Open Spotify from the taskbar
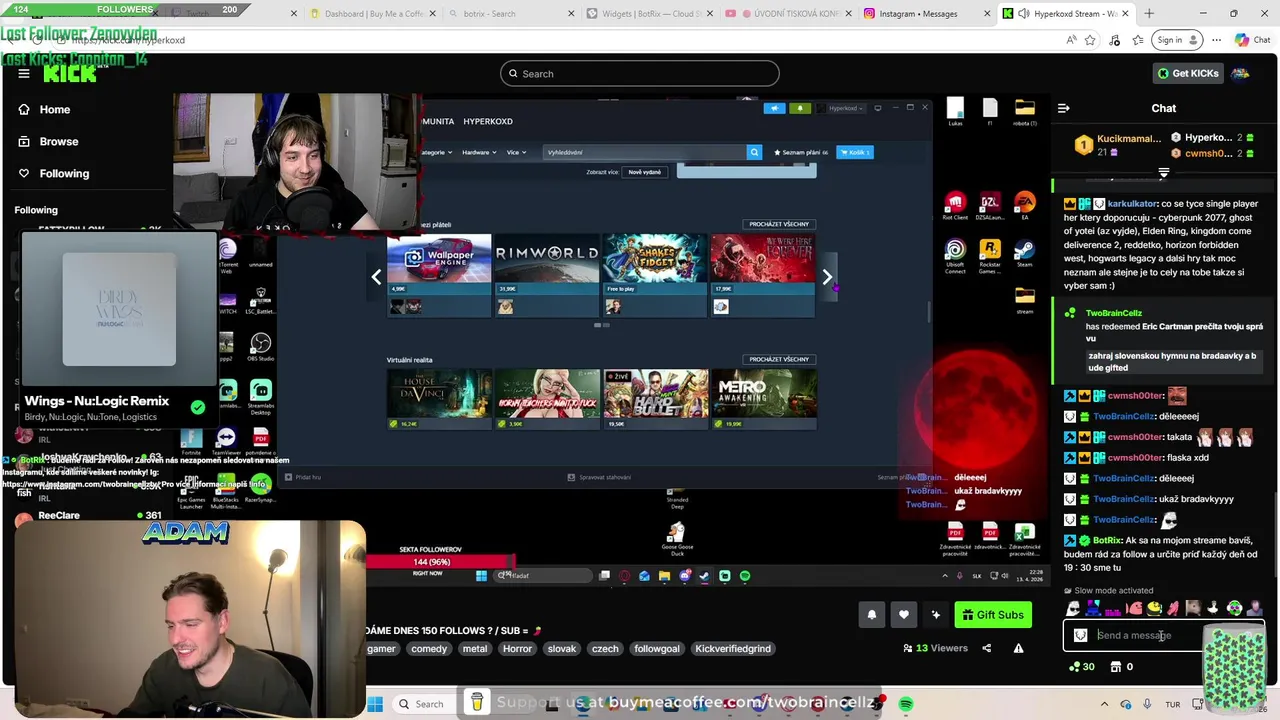 906,704
